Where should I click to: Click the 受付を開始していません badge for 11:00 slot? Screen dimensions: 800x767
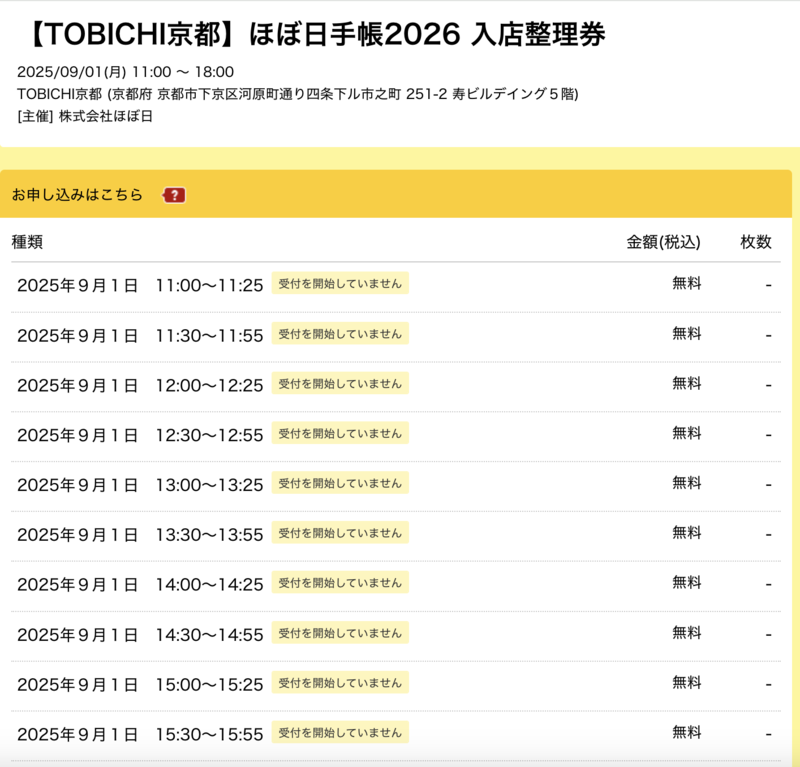(340, 283)
